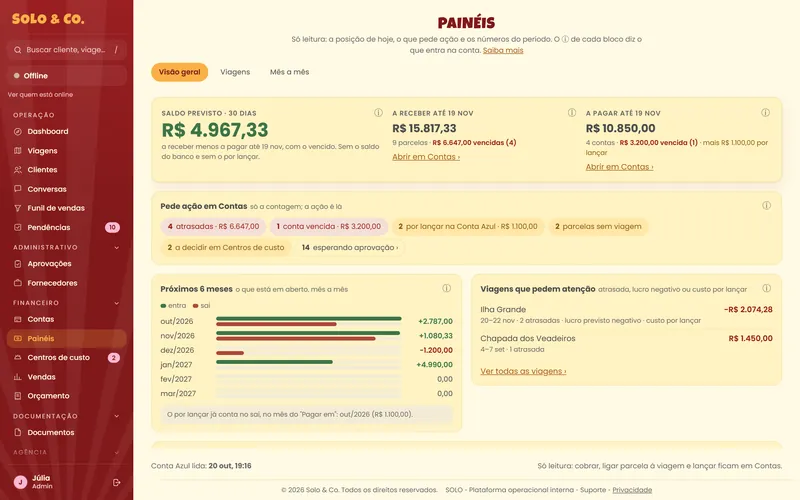Open Privacidade footer link
Viewport: 800px width, 500px height.
coord(632,490)
